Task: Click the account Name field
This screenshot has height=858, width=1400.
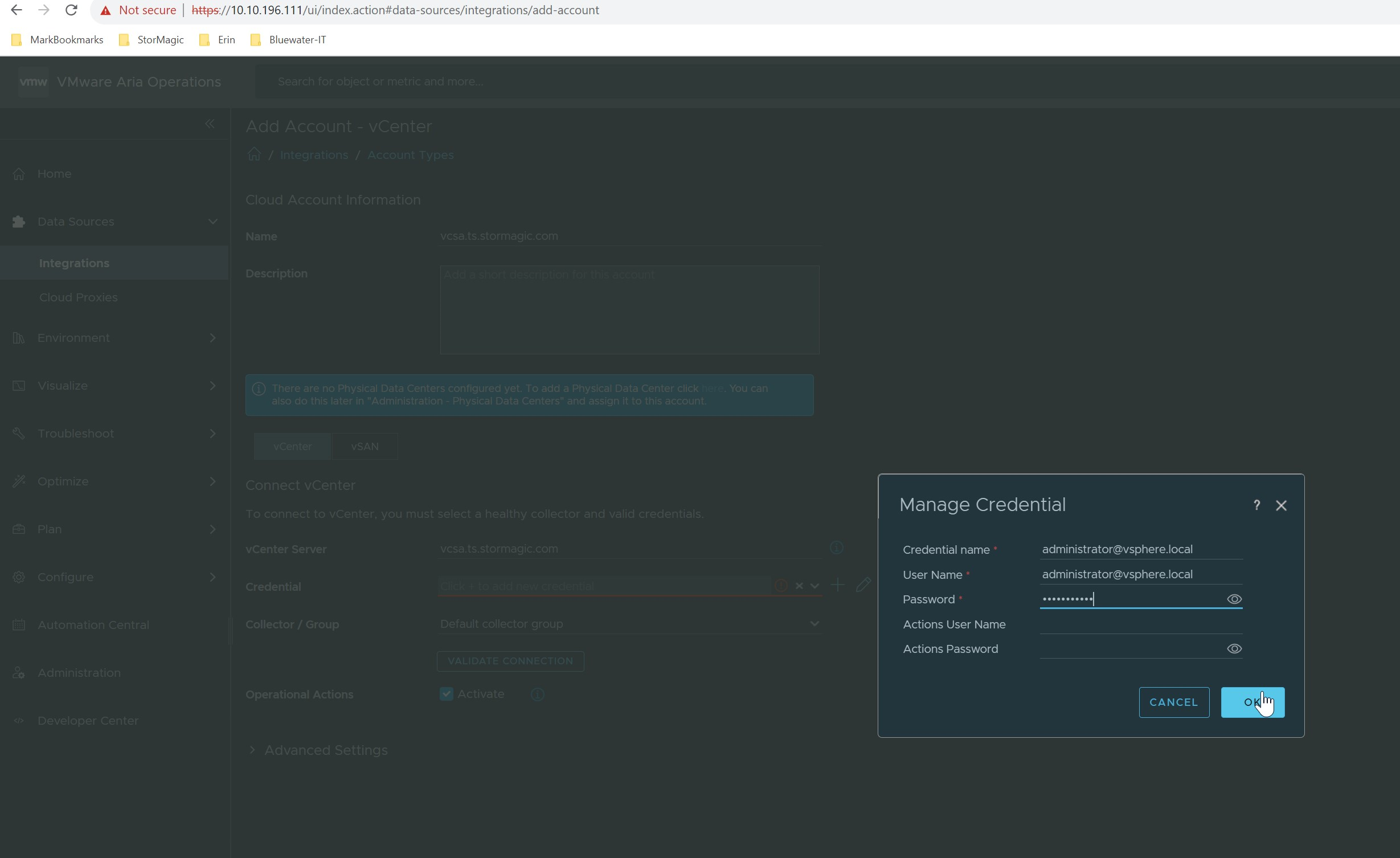Action: pos(630,236)
